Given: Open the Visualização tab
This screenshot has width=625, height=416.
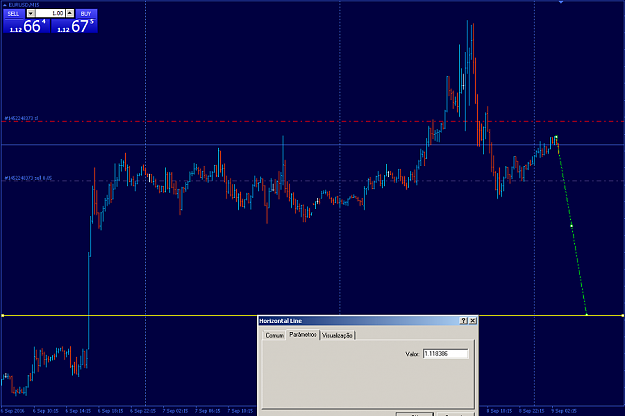Looking at the screenshot, I should coord(337,336).
